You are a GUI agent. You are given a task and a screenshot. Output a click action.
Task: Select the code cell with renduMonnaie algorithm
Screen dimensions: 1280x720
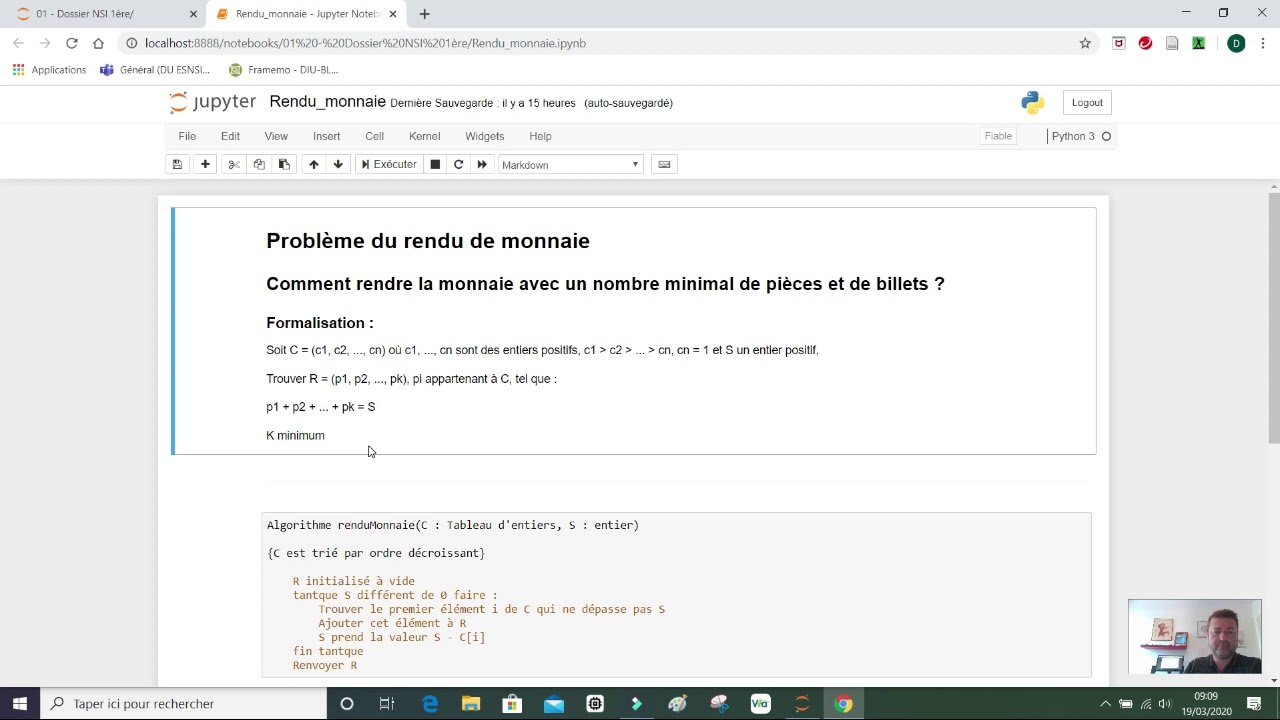(676, 595)
